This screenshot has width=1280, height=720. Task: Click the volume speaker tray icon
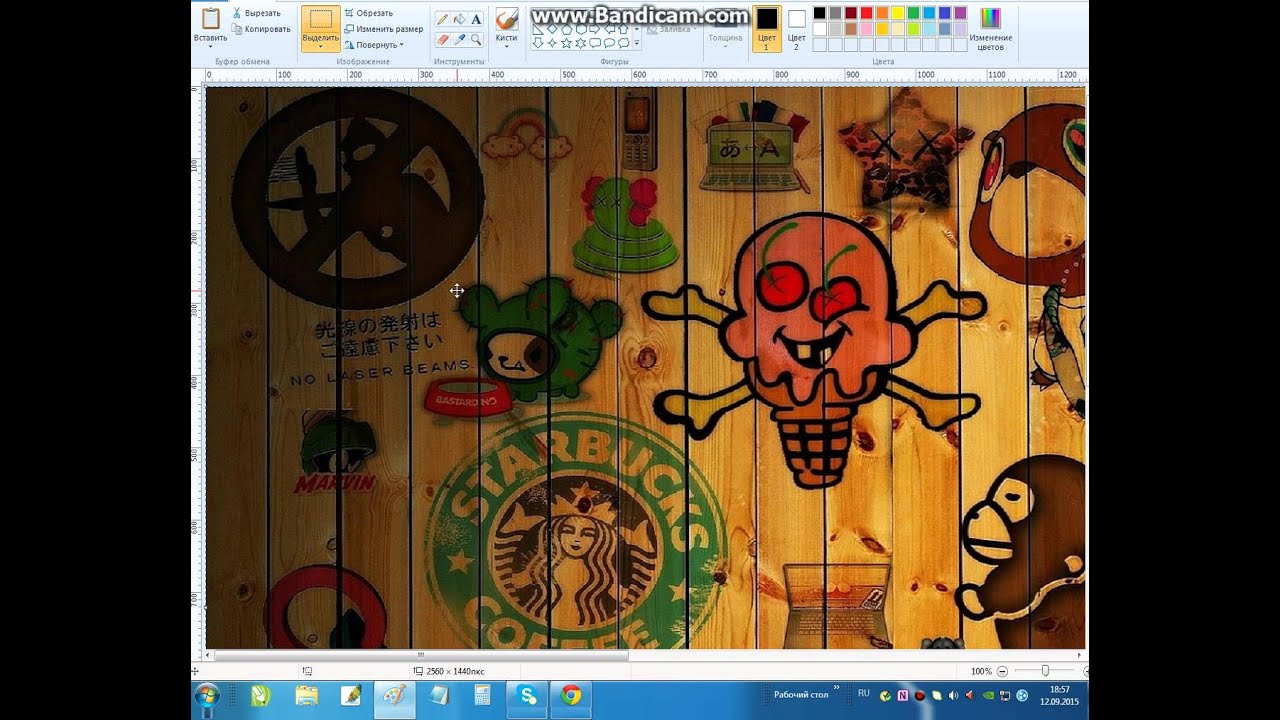click(x=953, y=696)
